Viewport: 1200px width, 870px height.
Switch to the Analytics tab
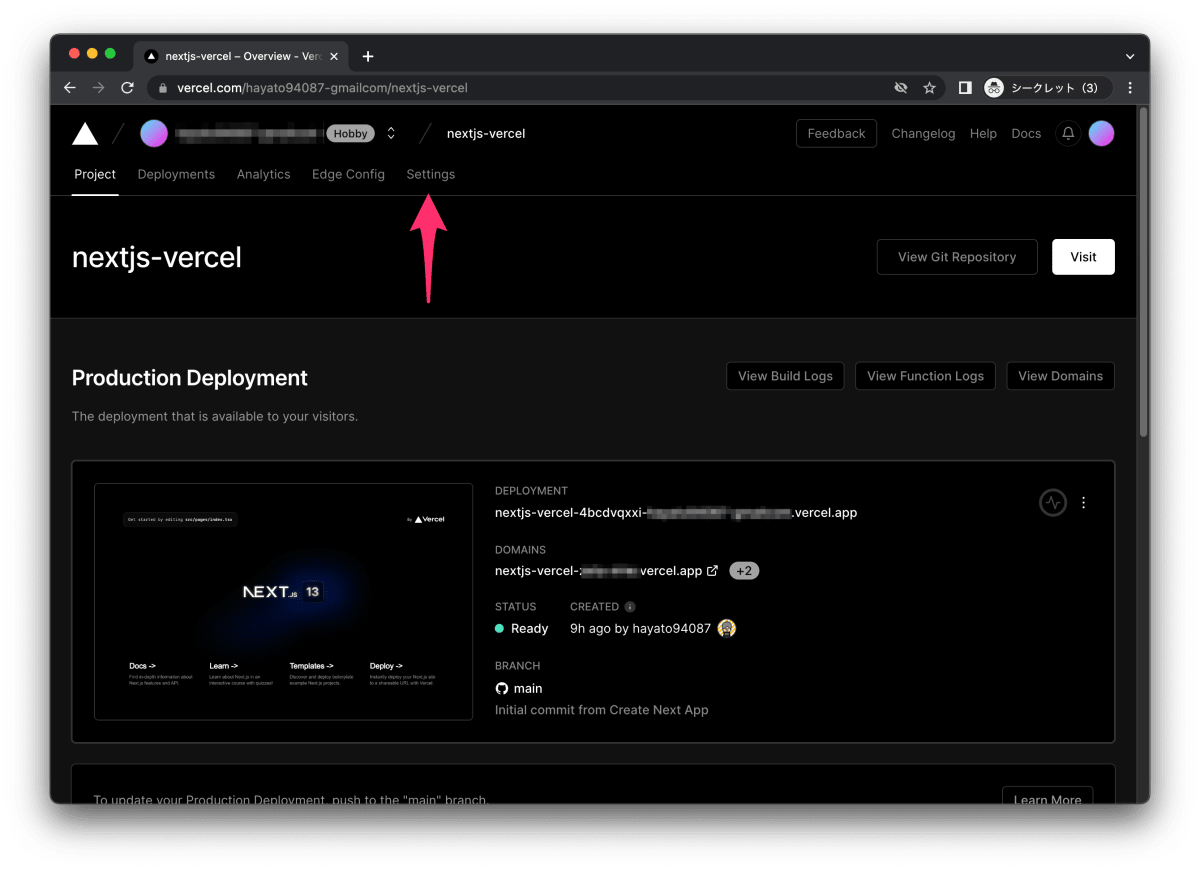tap(263, 174)
